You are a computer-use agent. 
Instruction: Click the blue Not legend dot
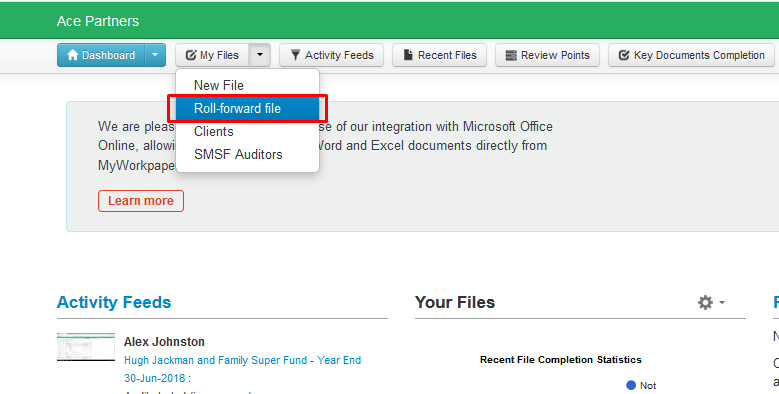click(631, 385)
